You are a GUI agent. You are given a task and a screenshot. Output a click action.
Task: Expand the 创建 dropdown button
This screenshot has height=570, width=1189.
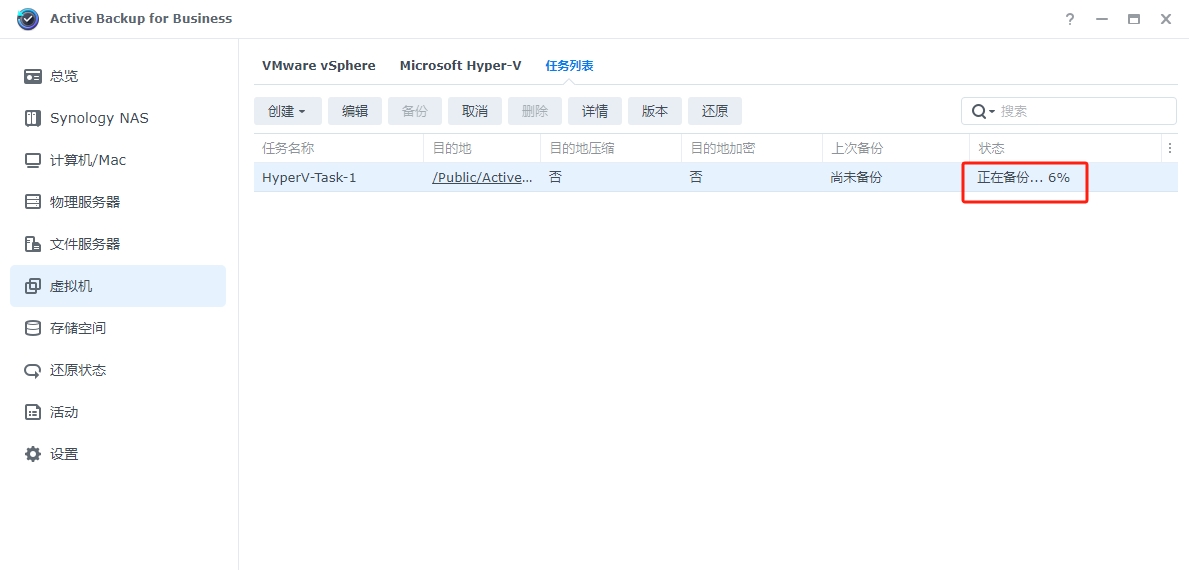[287, 111]
